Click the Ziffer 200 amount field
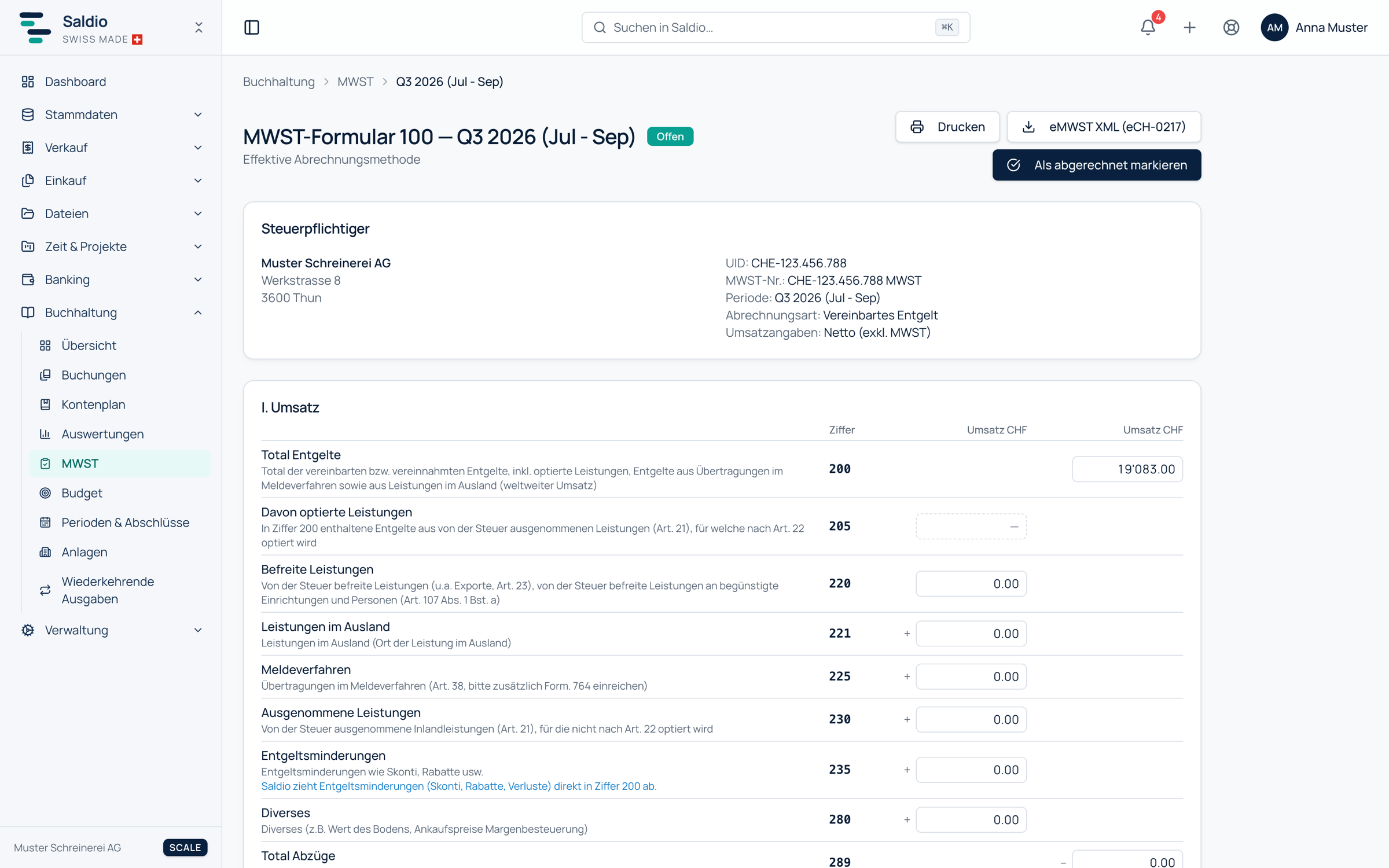 (1127, 469)
